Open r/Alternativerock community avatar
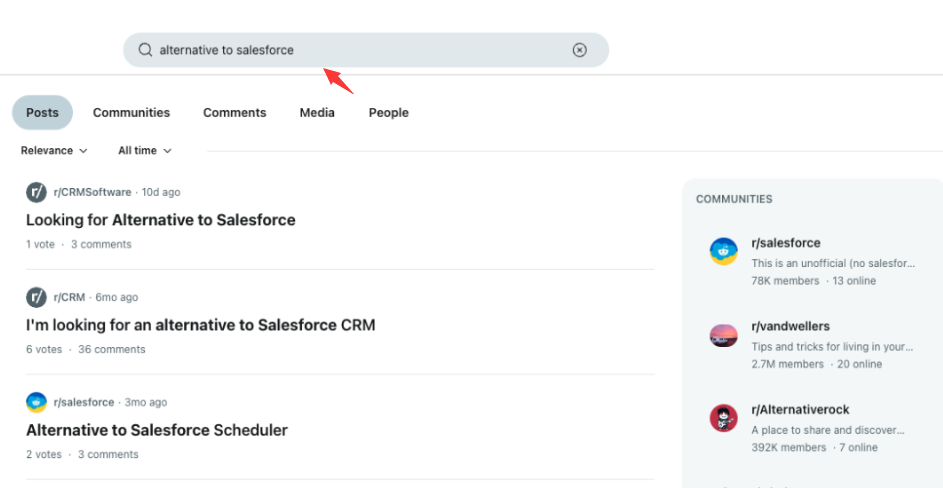 pyautogui.click(x=723, y=418)
